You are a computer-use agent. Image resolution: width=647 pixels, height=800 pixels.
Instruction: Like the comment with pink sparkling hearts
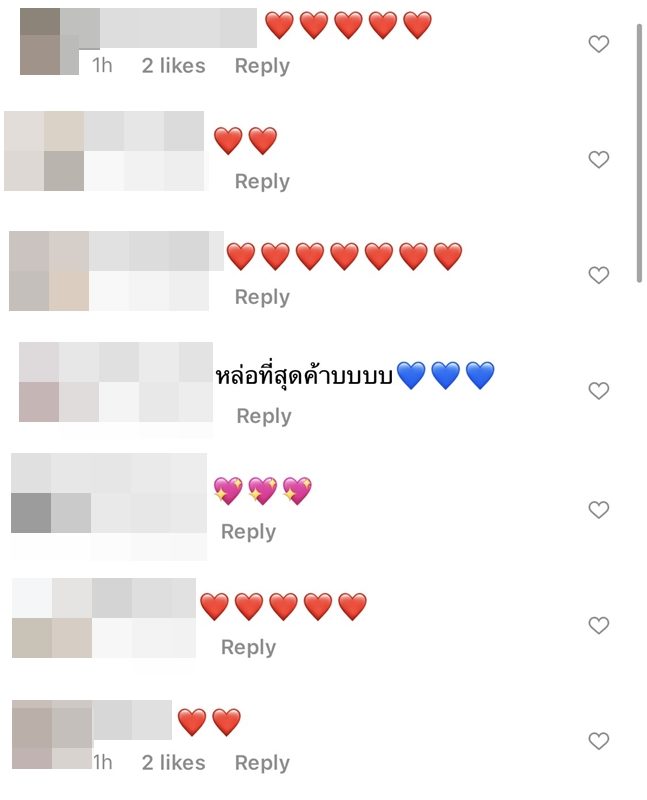point(599,510)
